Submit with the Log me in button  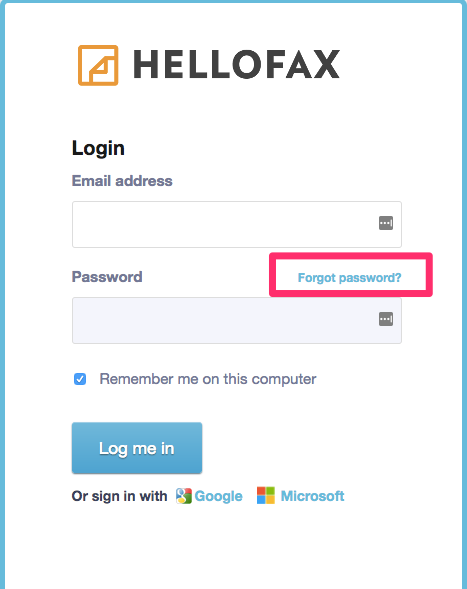(137, 448)
